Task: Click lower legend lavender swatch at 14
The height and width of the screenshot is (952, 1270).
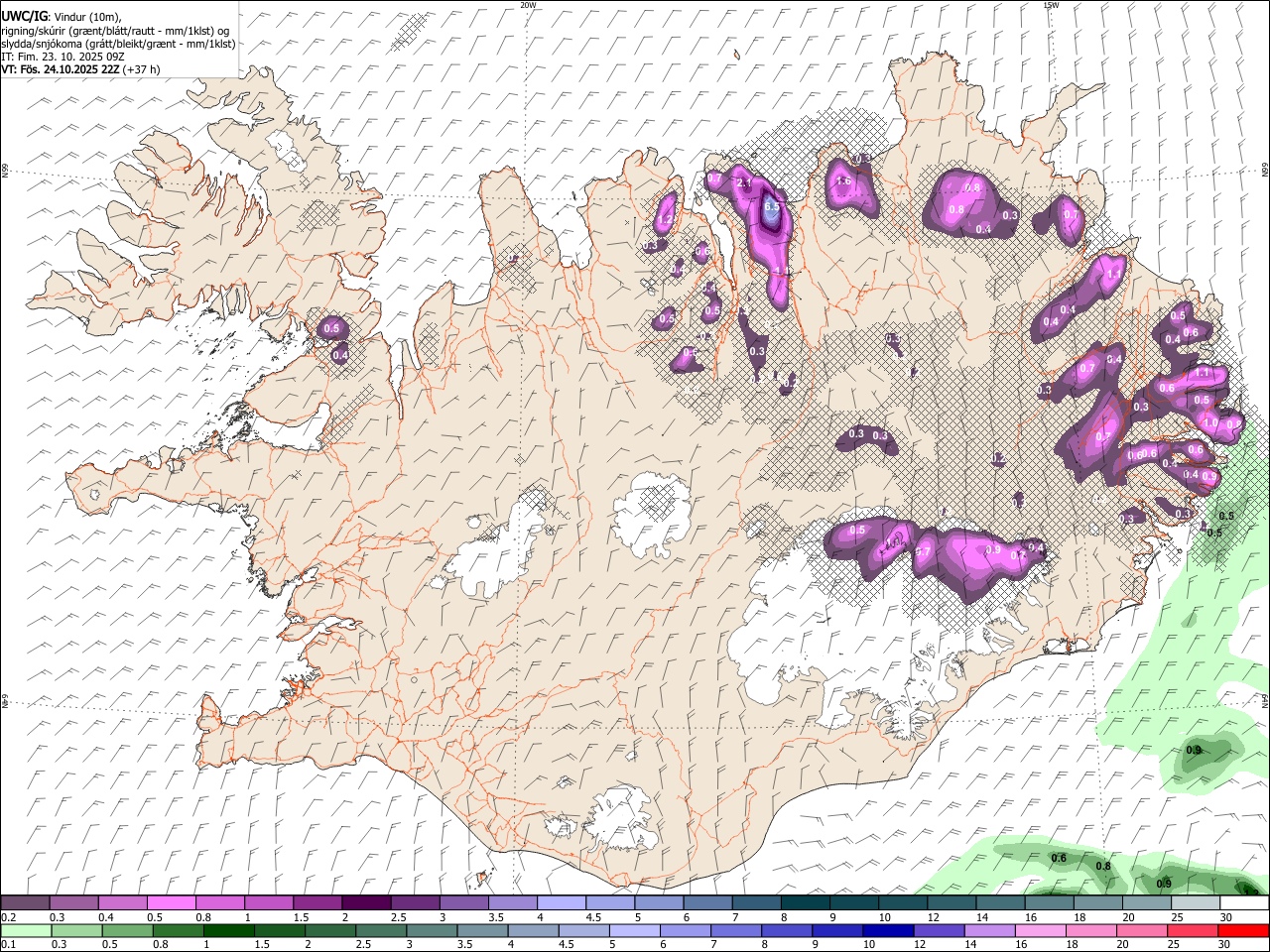Action: (989, 930)
